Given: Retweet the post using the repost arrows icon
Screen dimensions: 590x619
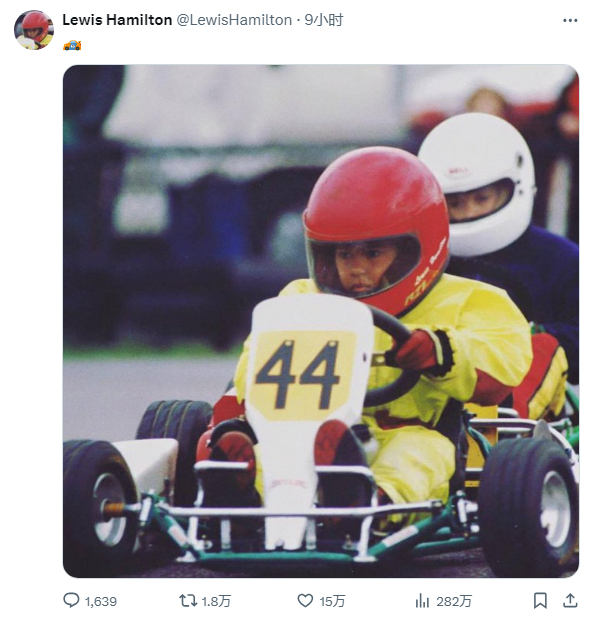Looking at the screenshot, I should pyautogui.click(x=188, y=601).
